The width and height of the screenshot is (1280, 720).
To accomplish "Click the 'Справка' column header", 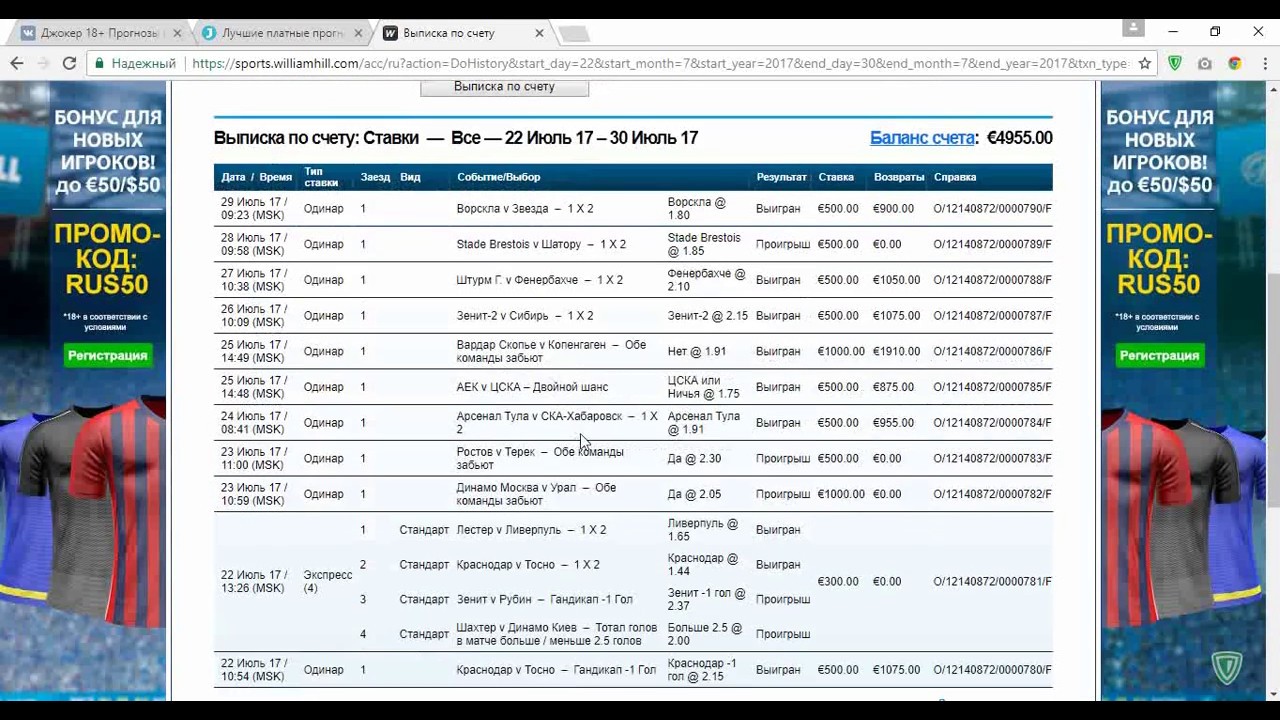I will (x=955, y=177).
